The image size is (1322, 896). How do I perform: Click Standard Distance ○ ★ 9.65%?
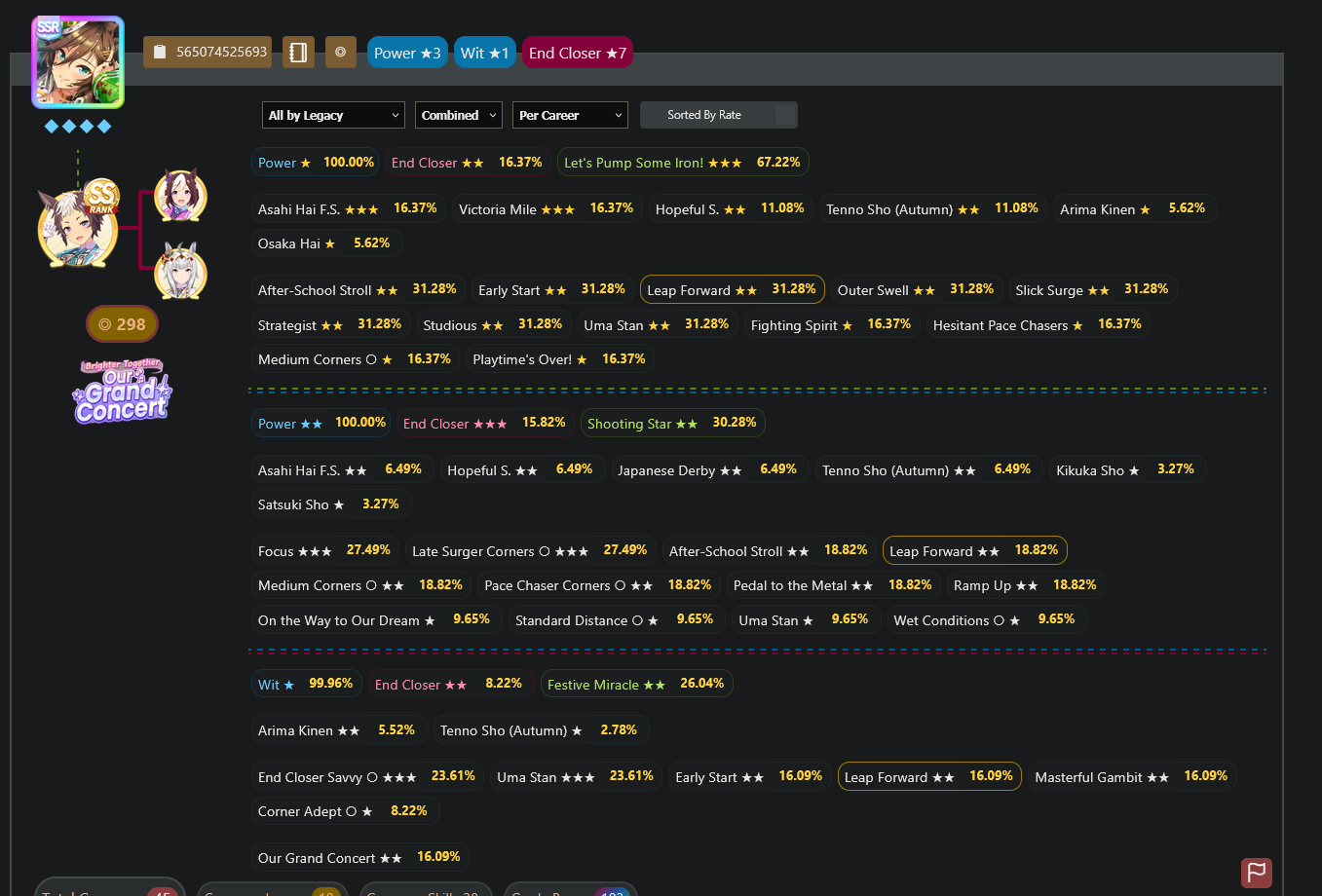[x=616, y=619]
